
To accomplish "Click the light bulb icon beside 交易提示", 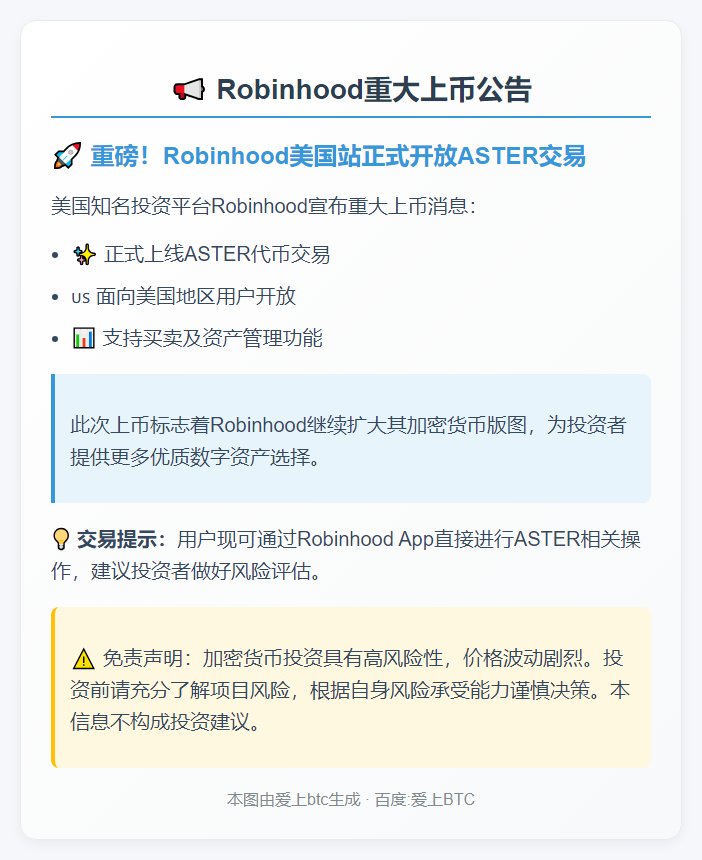I will [61, 539].
